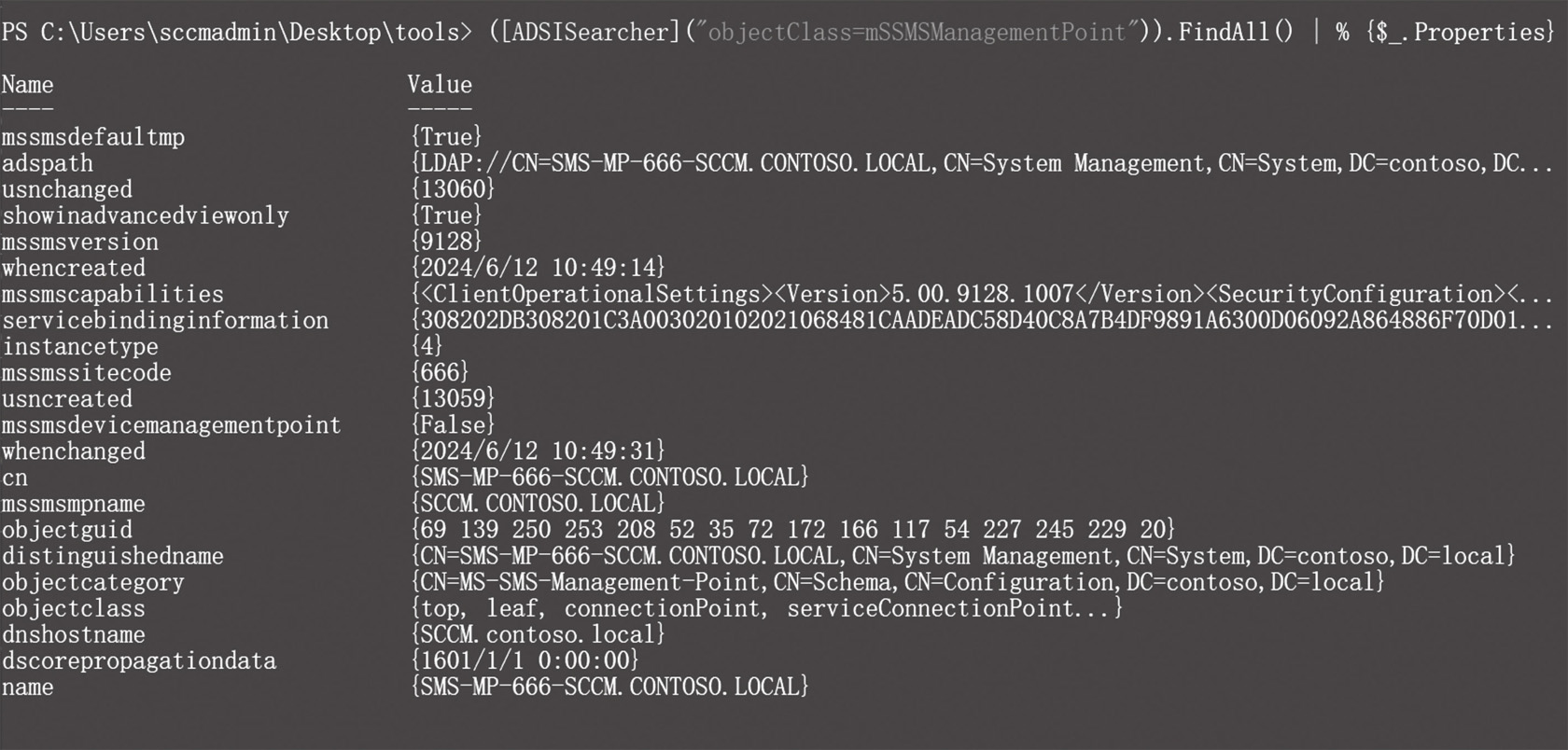Click the usnchanged value 13060
The height and width of the screenshot is (750, 1568).
coord(453,189)
